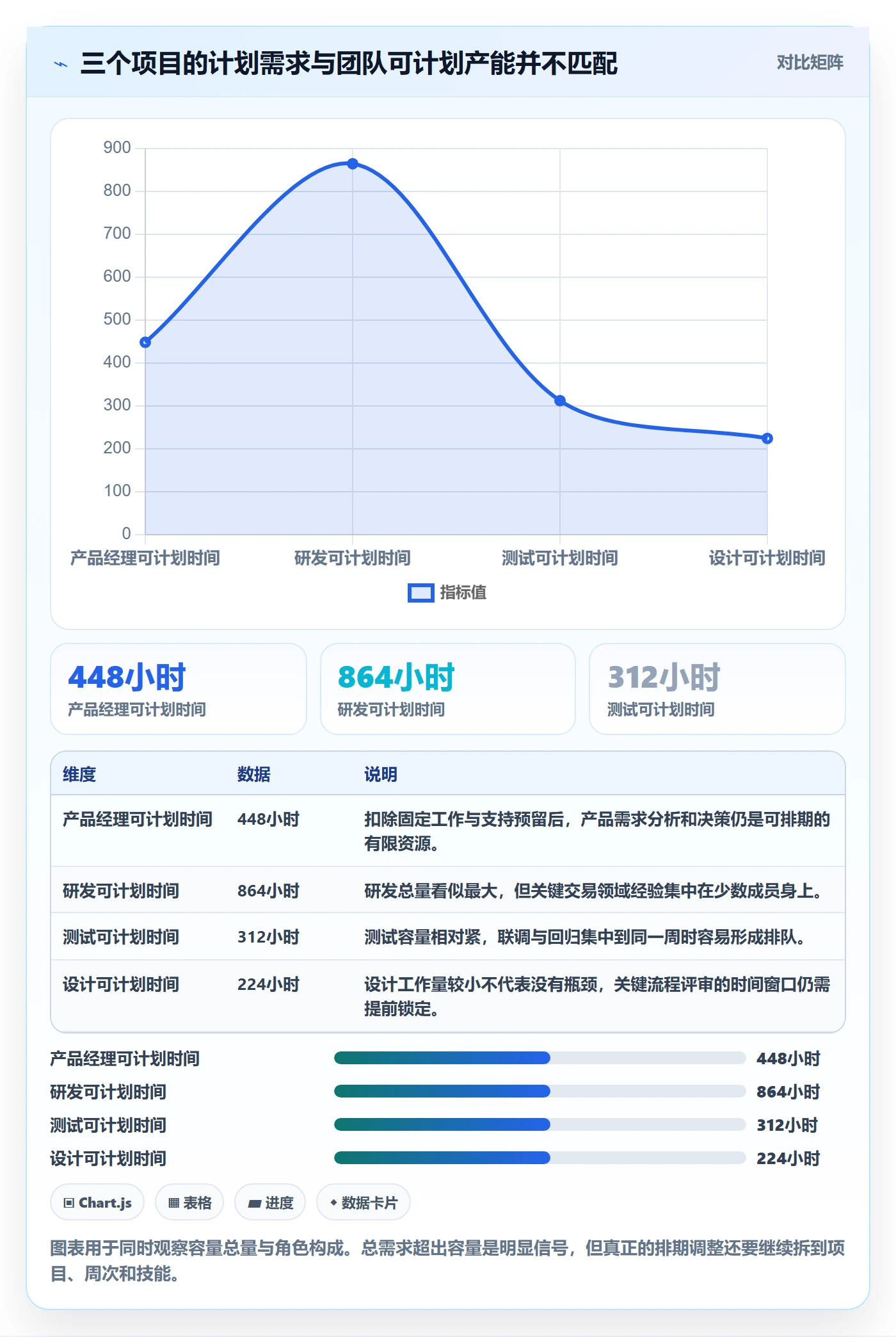This screenshot has width=896, height=1337.
Task: Click the description starting 研发总量看似最大
Action: 594,891
